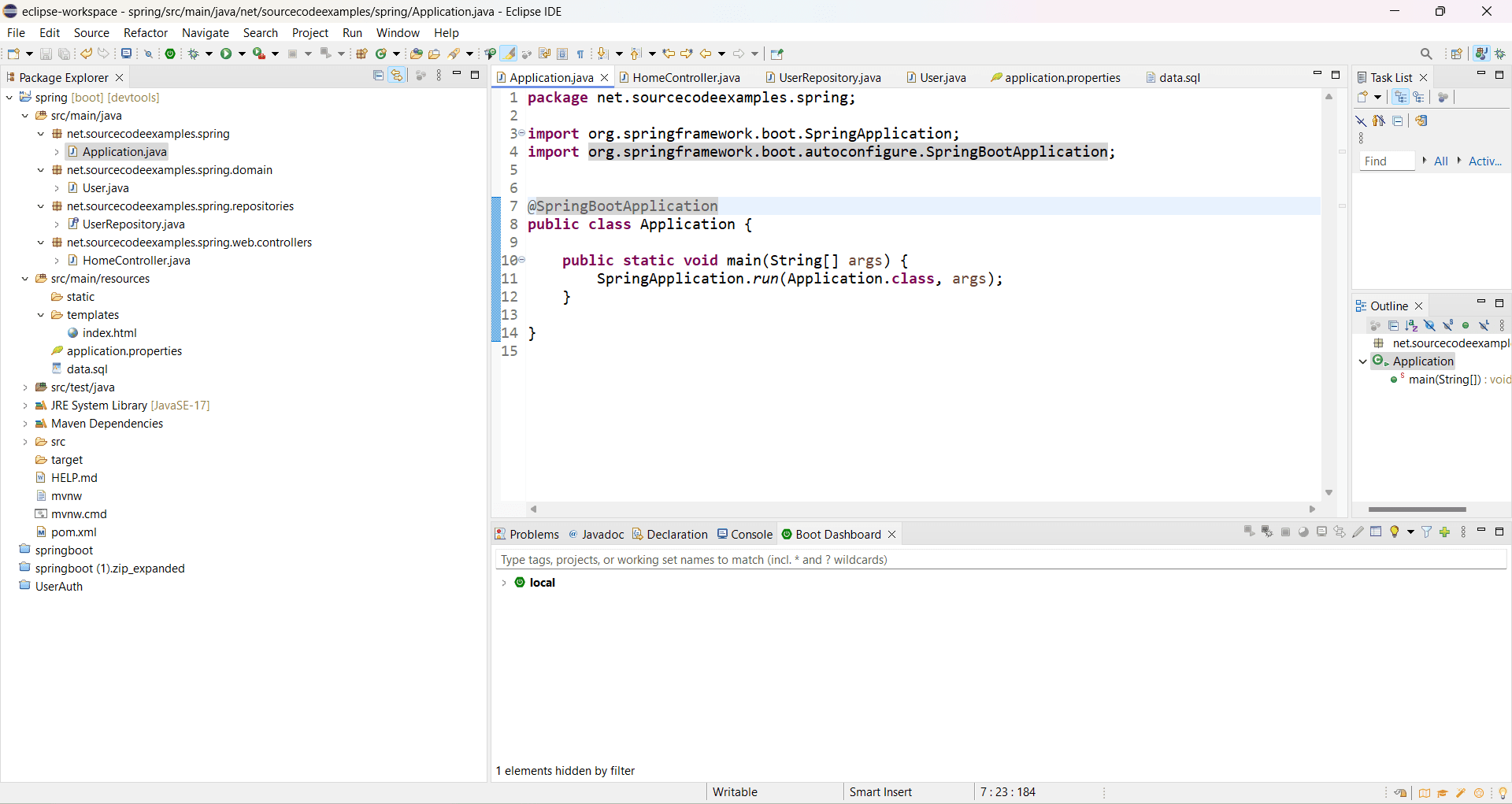This screenshot has height=804, width=1512.
Task: Click the Outline horizontal scrollbar thumb
Action: click(1417, 509)
